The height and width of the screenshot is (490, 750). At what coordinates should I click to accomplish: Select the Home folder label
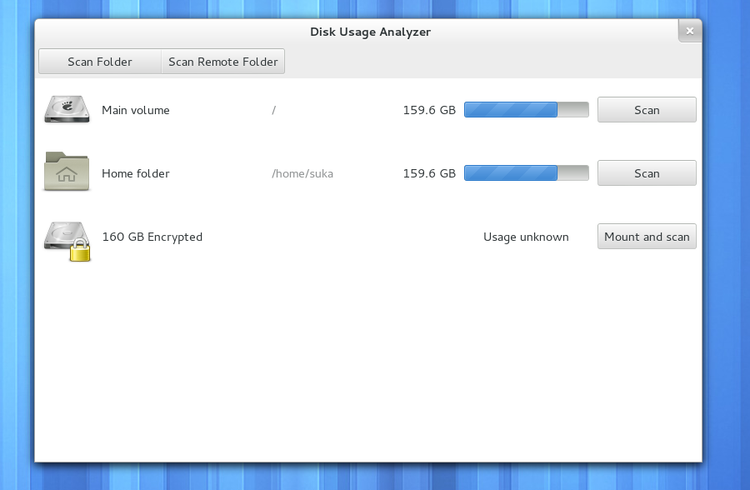pos(136,173)
